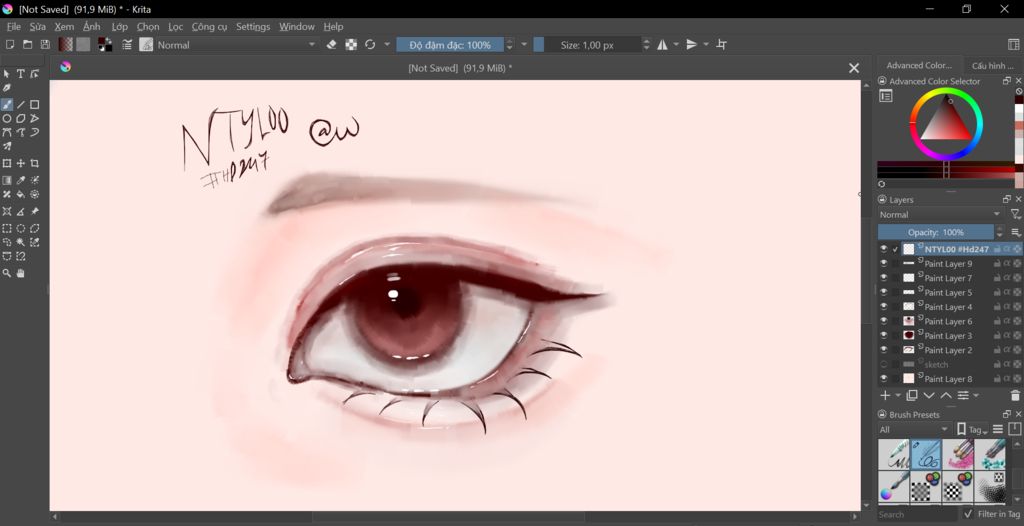Image resolution: width=1024 pixels, height=526 pixels.
Task: Toggle the Filter in Tag checkbox
Action: pos(968,514)
